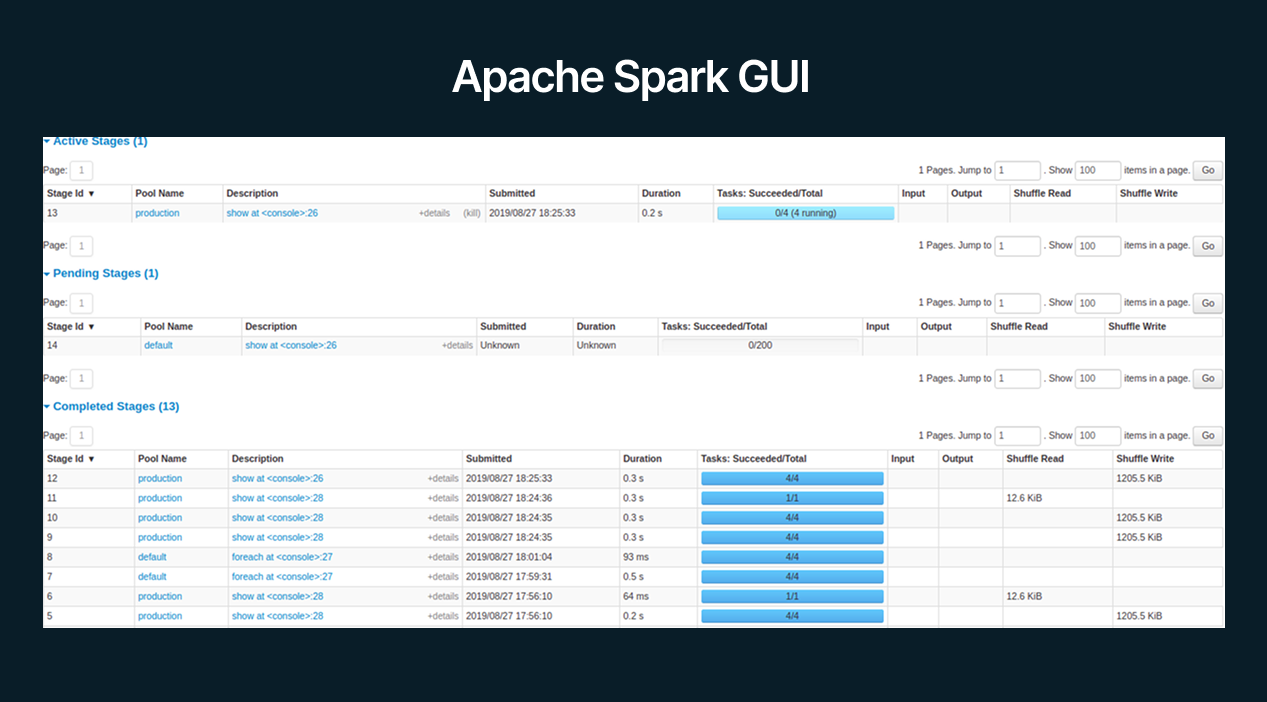The height and width of the screenshot is (702, 1267).
Task: Sort Completed Stages by Duration column
Action: point(642,459)
